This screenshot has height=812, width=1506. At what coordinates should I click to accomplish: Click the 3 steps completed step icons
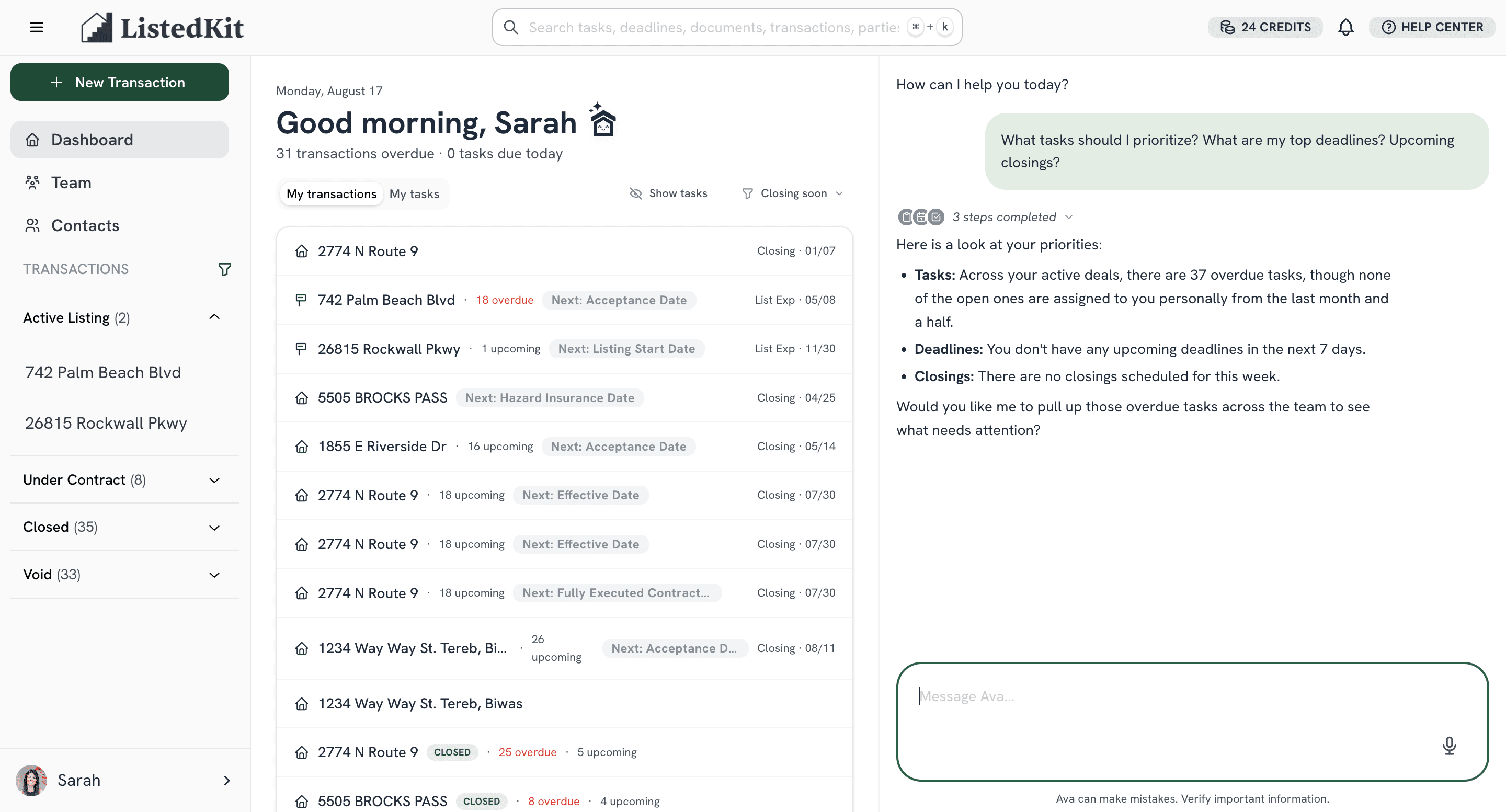(921, 217)
